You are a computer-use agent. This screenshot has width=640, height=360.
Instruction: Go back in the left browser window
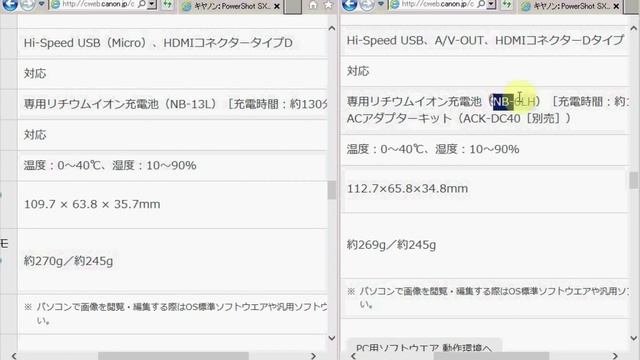(10, 4)
